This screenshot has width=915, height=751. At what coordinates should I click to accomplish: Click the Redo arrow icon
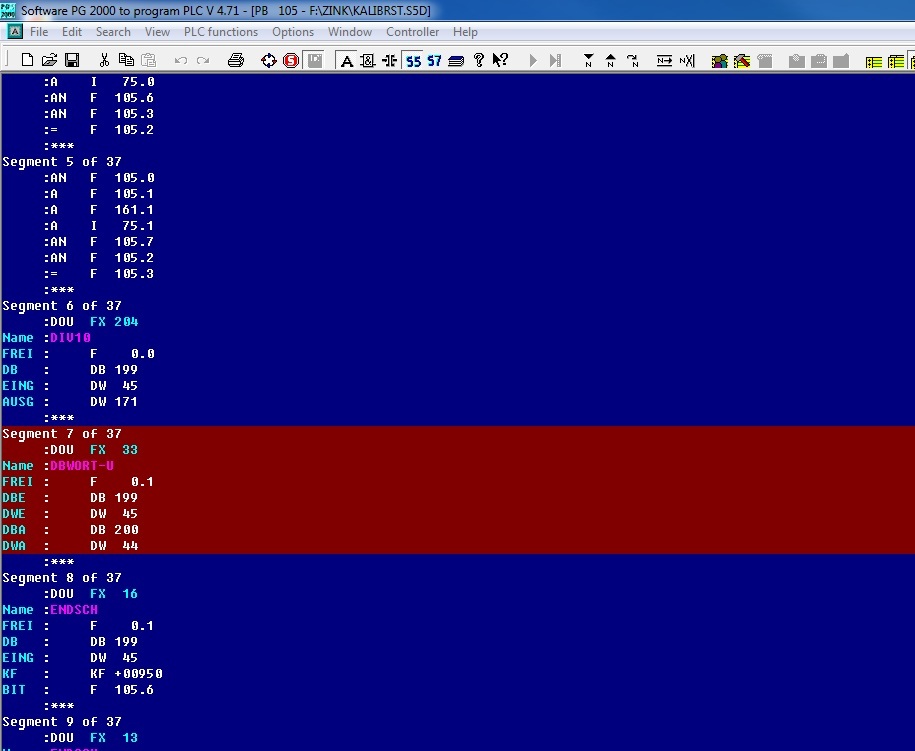tap(202, 60)
